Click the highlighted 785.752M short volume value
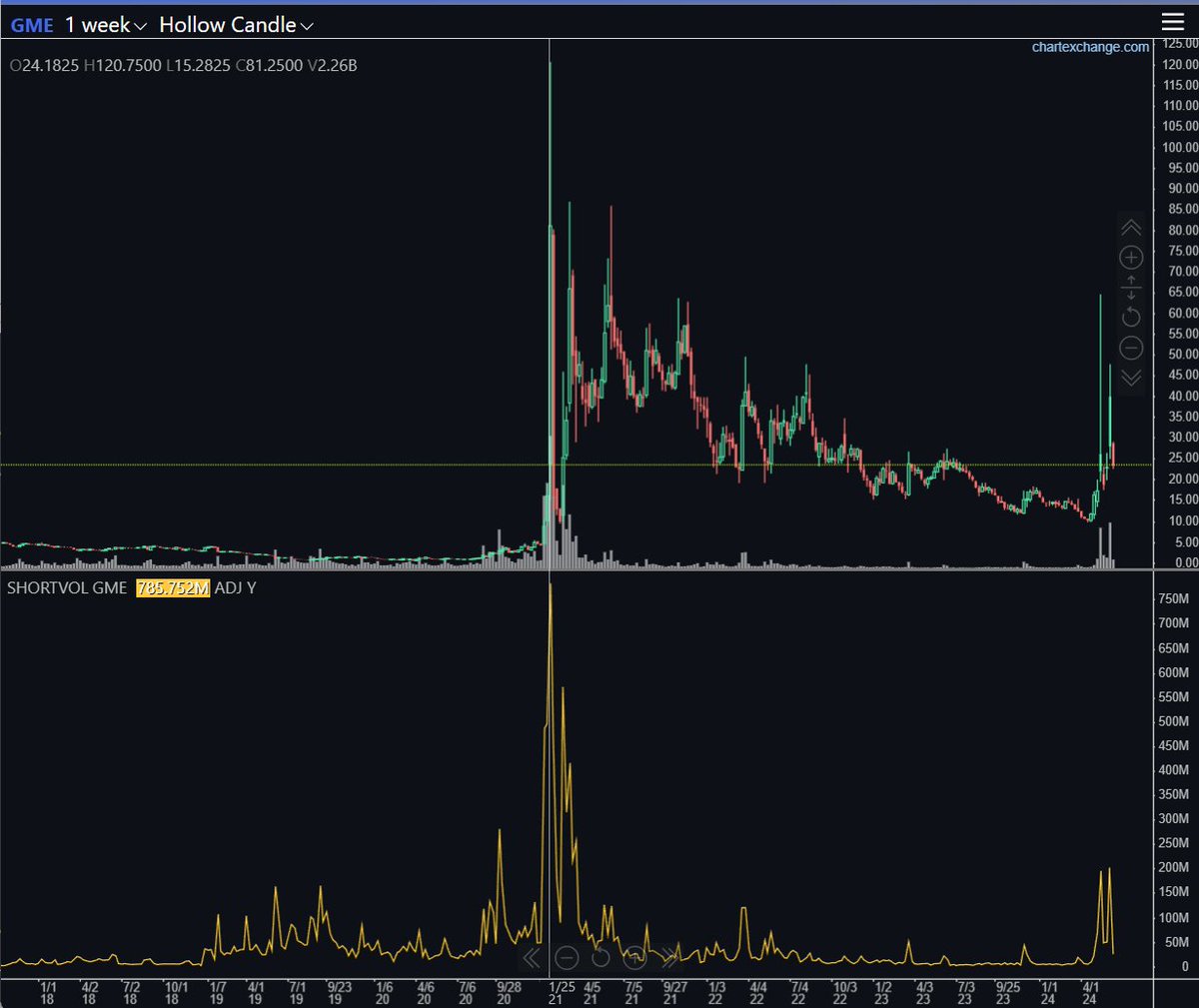Screen dimensions: 1199x1008 [173, 587]
